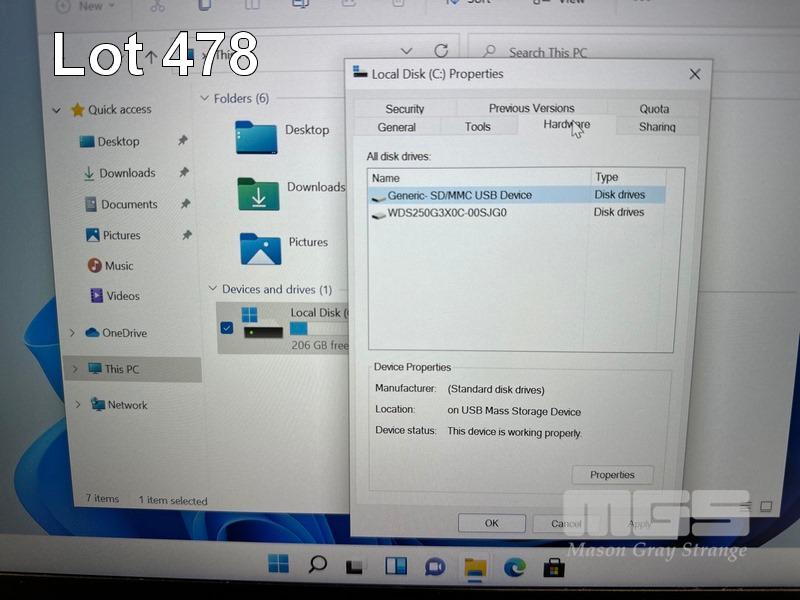Viewport: 800px width, 600px height.
Task: Toggle the Local Disk selection checkbox
Action: click(226, 328)
